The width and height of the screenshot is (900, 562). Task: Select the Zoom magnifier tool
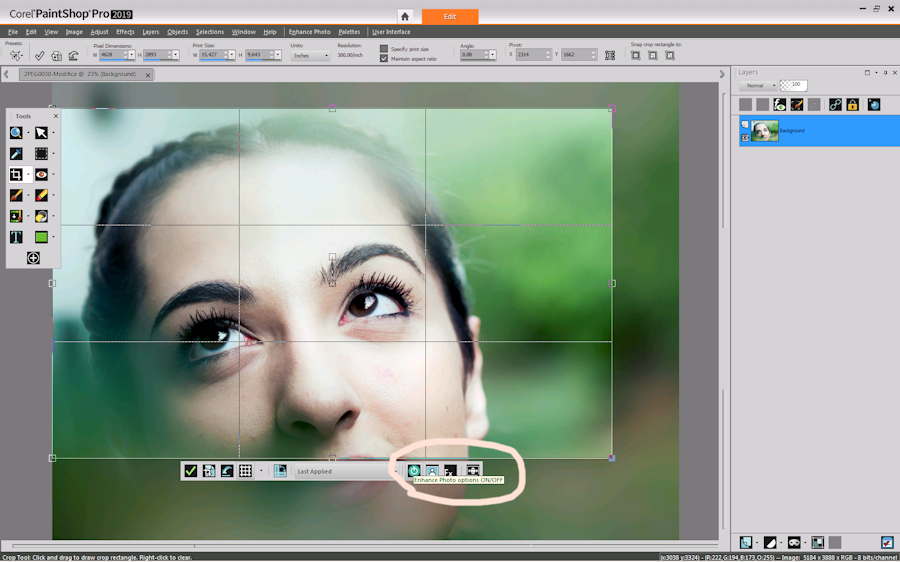pos(16,133)
